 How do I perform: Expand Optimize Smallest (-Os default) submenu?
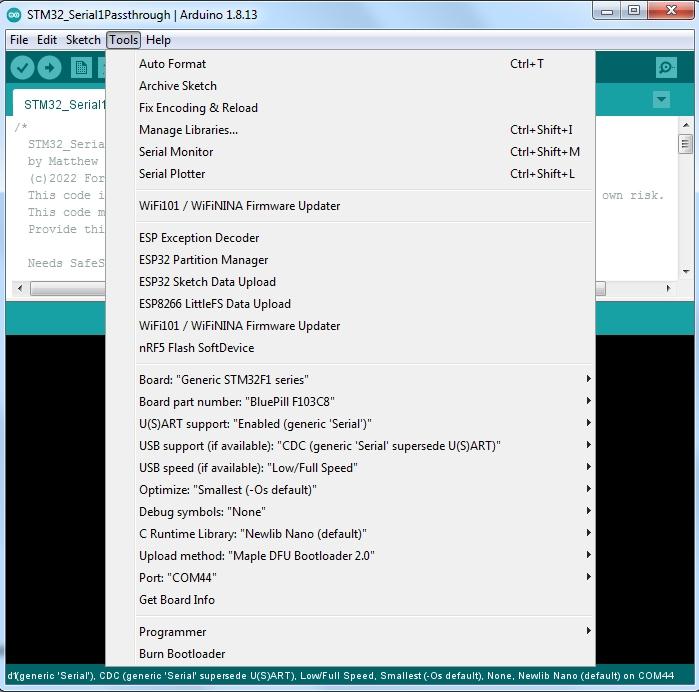[x=350, y=490]
